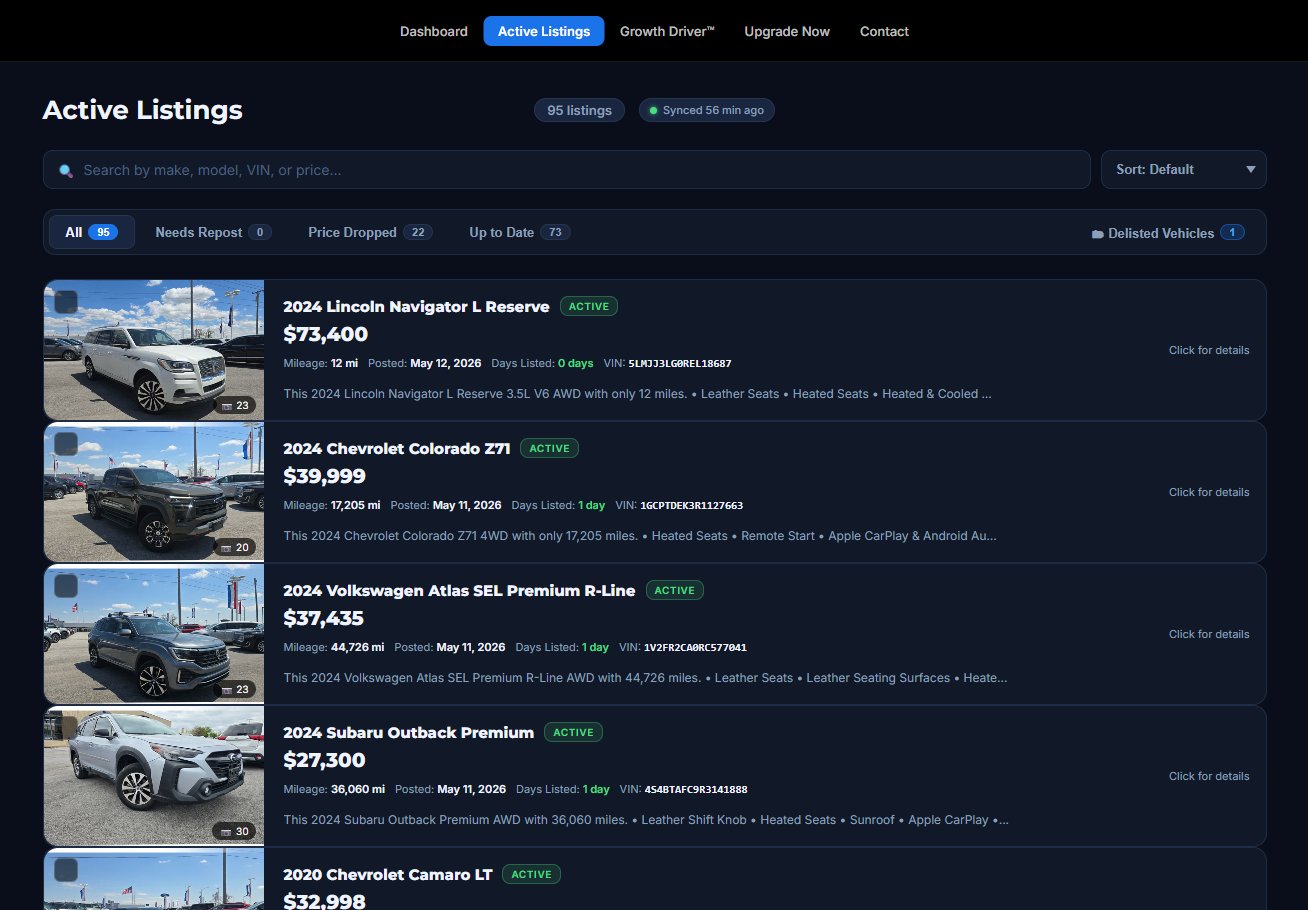Open Lincoln Navigator photo thumbnail
Screen dimensions: 1308x910
point(154,350)
